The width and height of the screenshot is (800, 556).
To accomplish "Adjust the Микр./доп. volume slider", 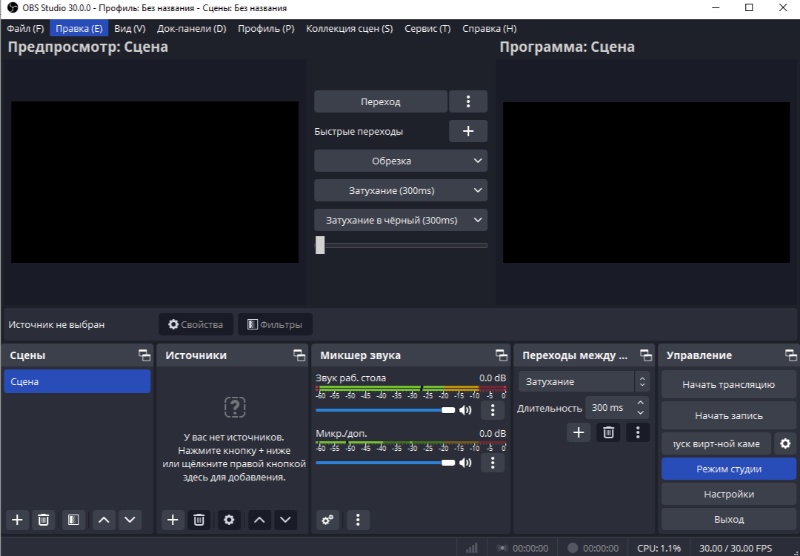I will pyautogui.click(x=385, y=463).
